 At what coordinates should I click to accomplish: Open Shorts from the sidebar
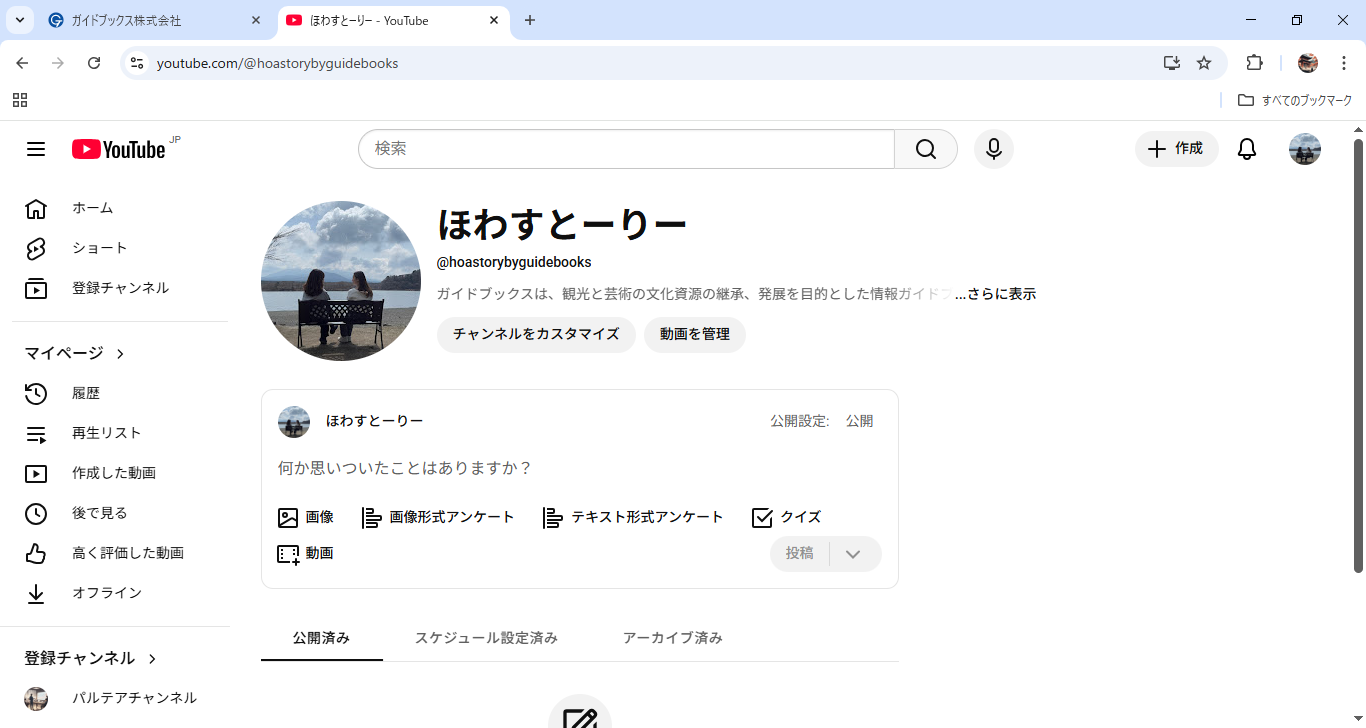(99, 248)
